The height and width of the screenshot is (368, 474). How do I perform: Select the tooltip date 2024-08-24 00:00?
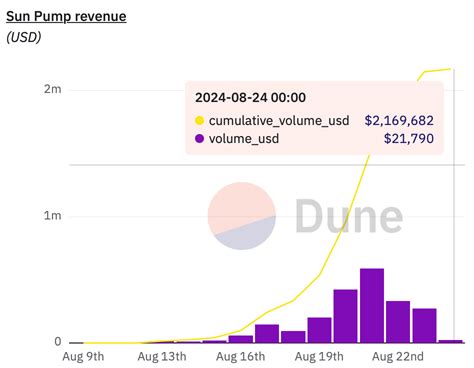(250, 98)
